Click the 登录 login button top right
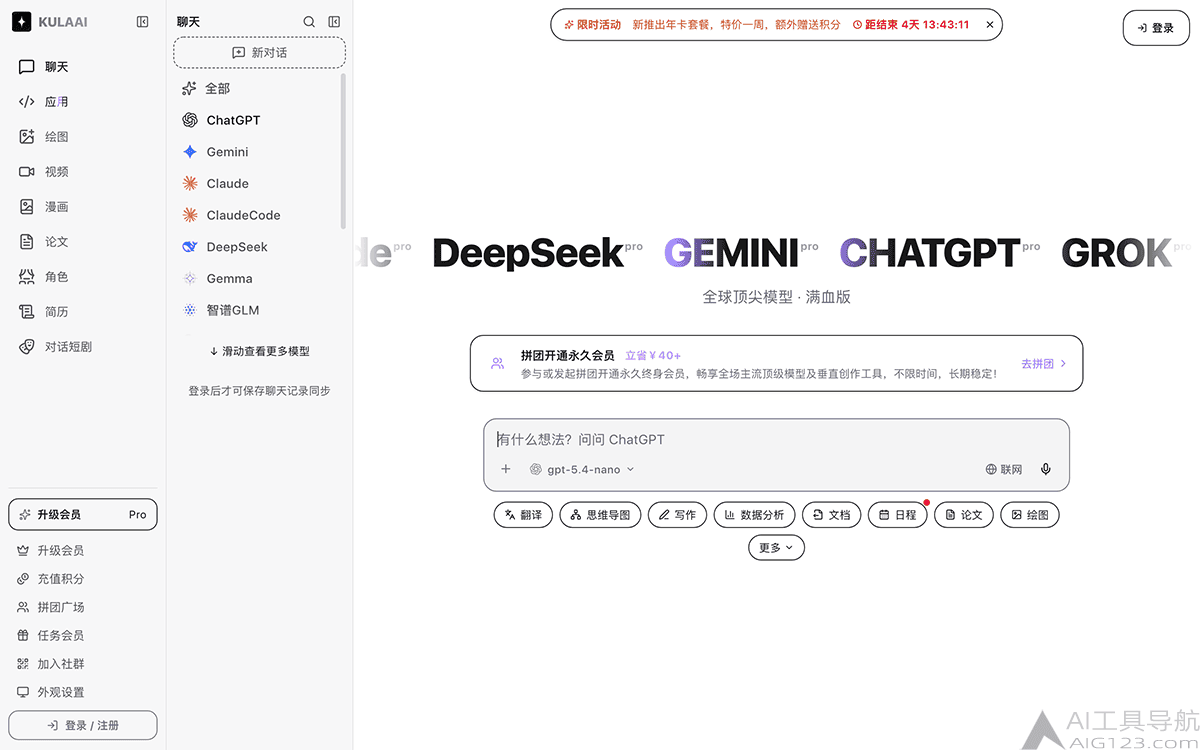Viewport: 1200px width, 750px height. tap(1156, 28)
